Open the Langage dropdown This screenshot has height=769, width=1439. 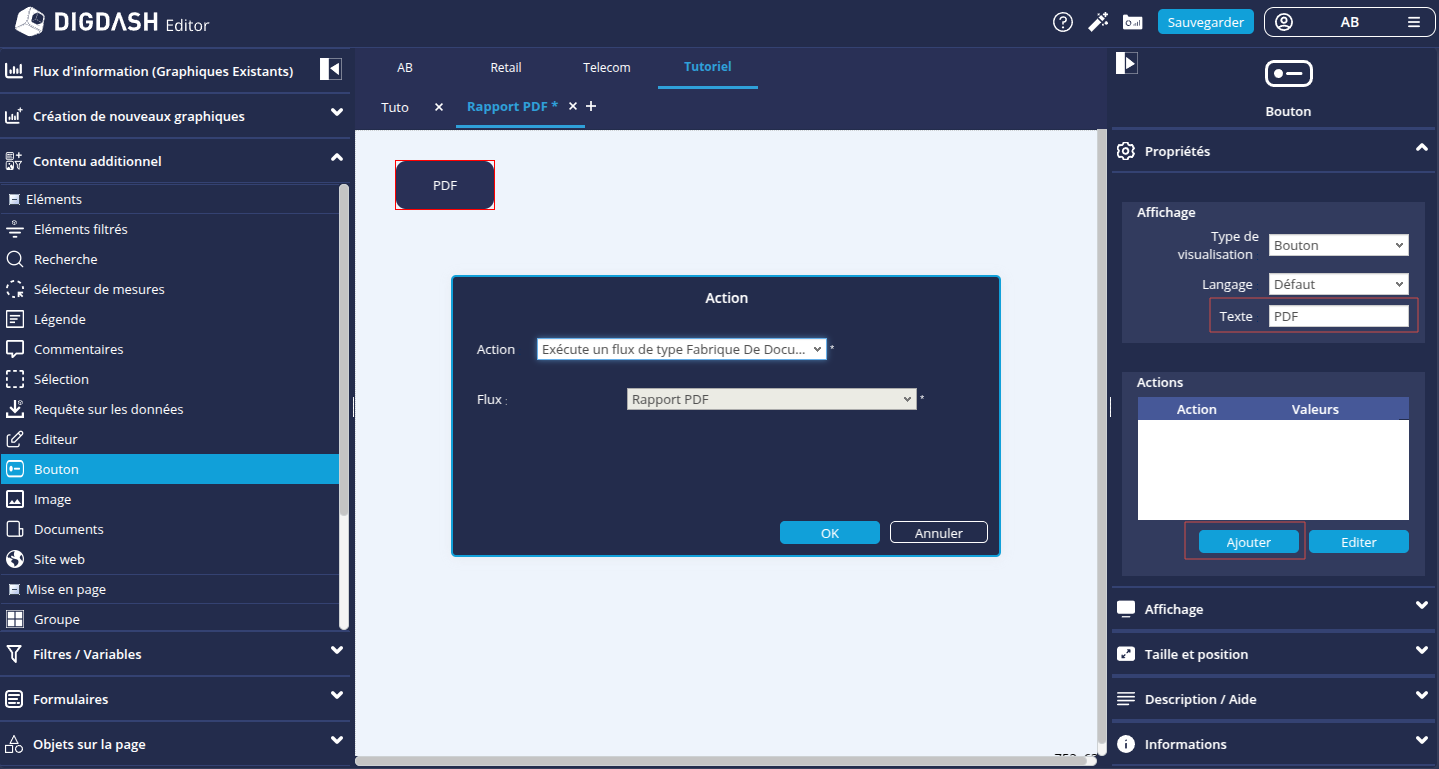[1338, 284]
